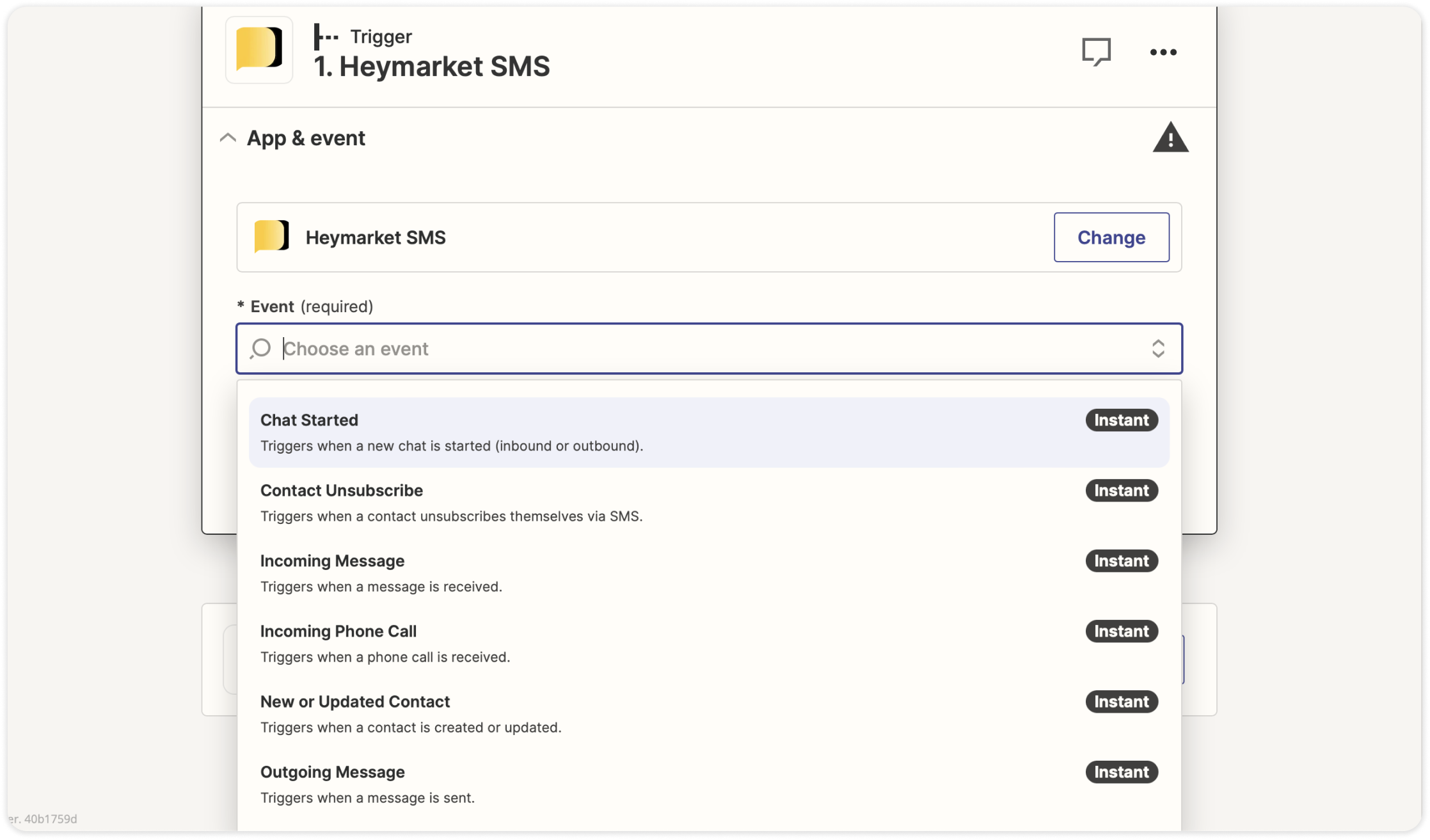Select the Chat Started event
Viewport: 1430px width, 840px height.
(709, 432)
